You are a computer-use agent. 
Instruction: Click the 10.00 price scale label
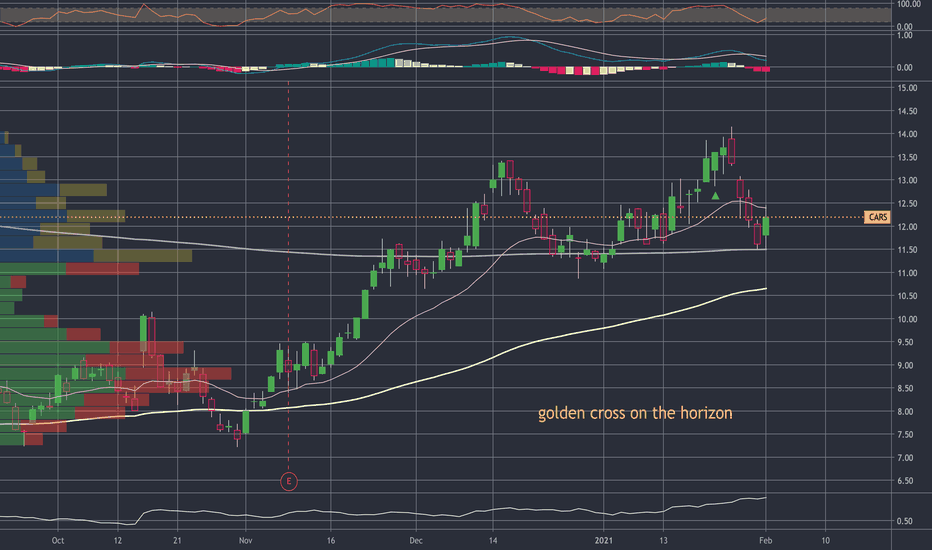click(907, 319)
